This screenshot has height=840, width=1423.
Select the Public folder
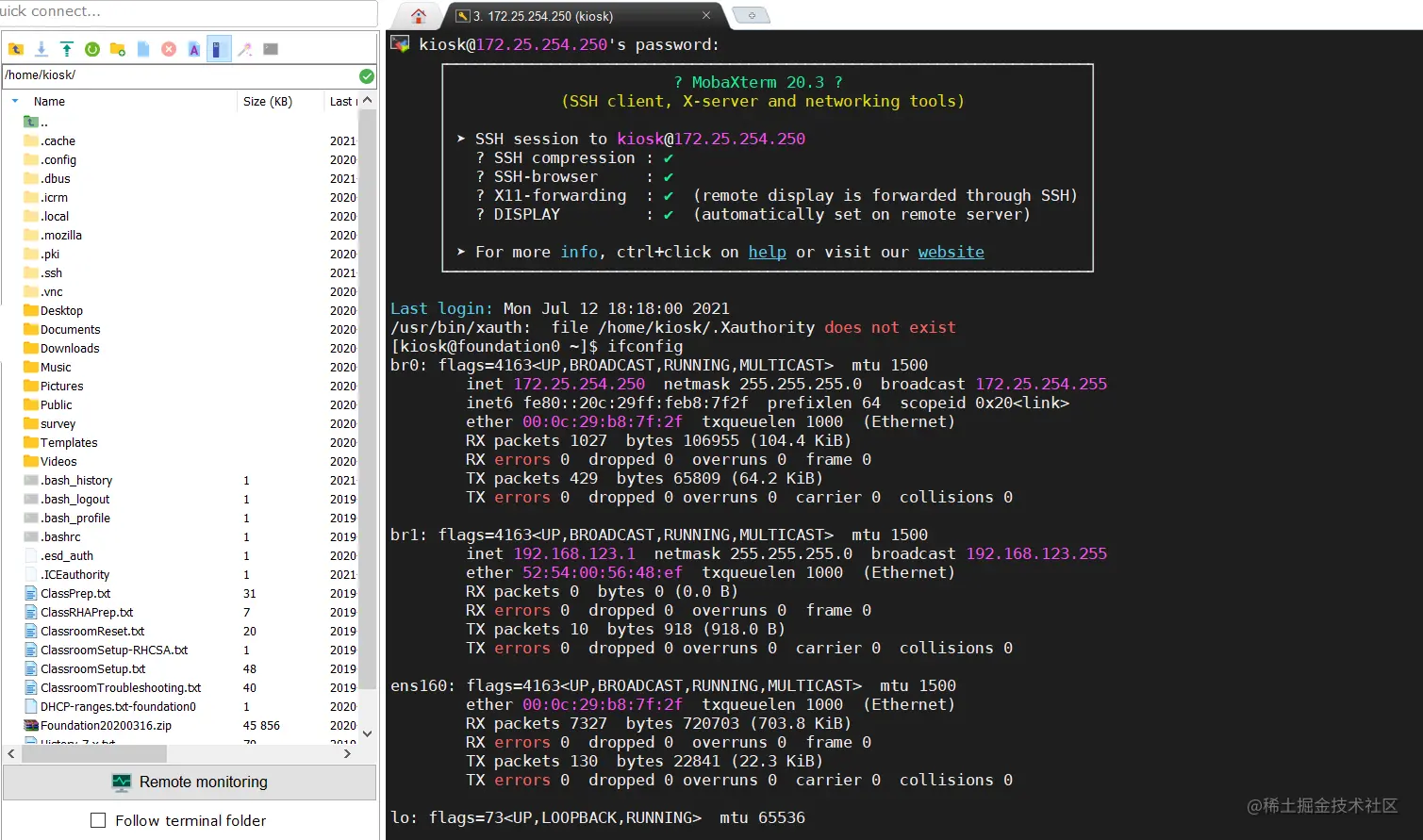coord(47,404)
